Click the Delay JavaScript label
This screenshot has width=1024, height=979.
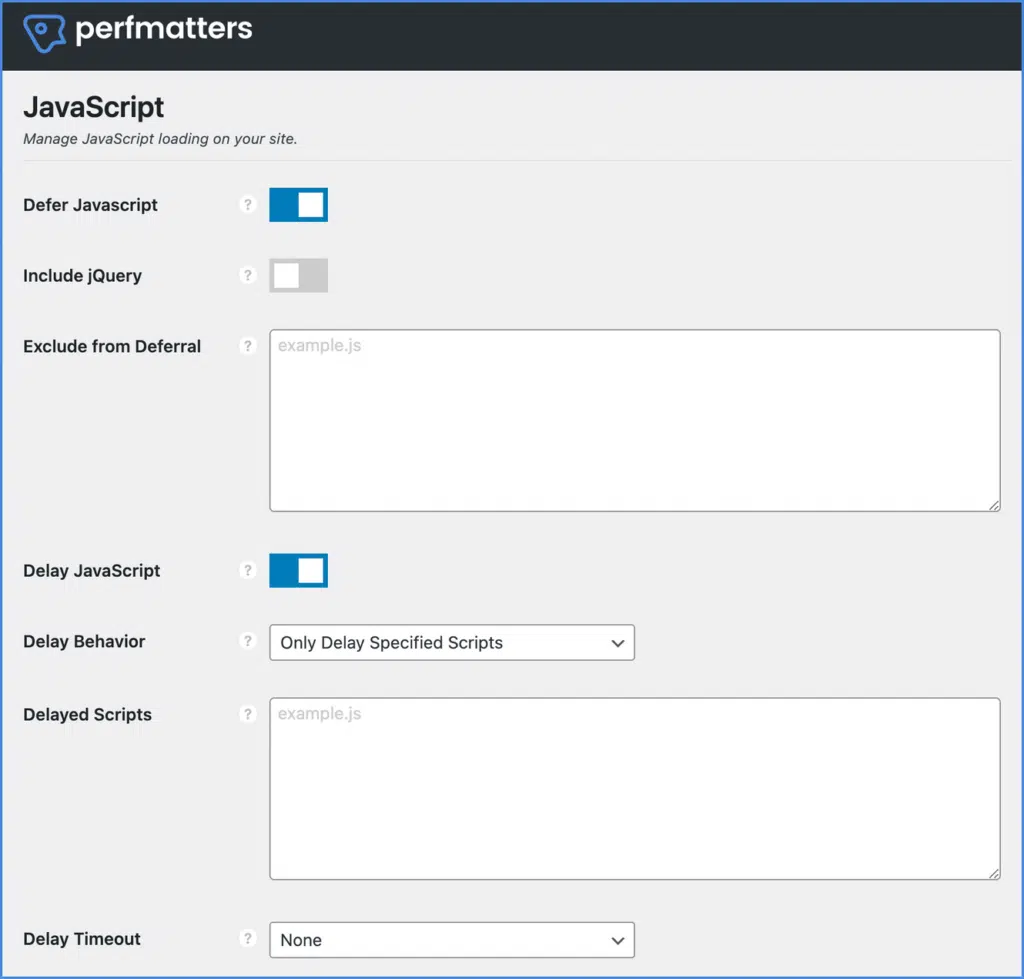point(91,571)
